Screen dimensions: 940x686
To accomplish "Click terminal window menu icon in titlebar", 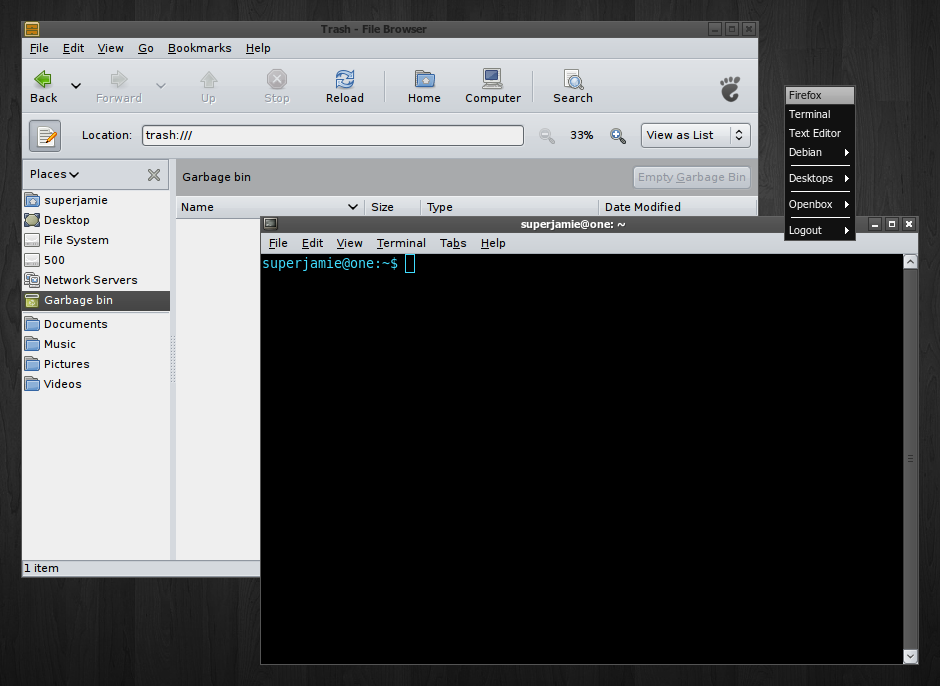I will 270,224.
